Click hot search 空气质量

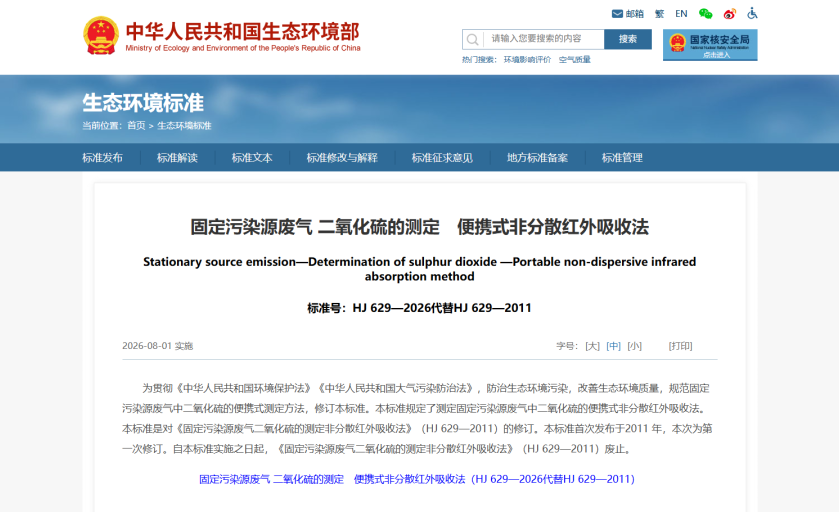(575, 59)
